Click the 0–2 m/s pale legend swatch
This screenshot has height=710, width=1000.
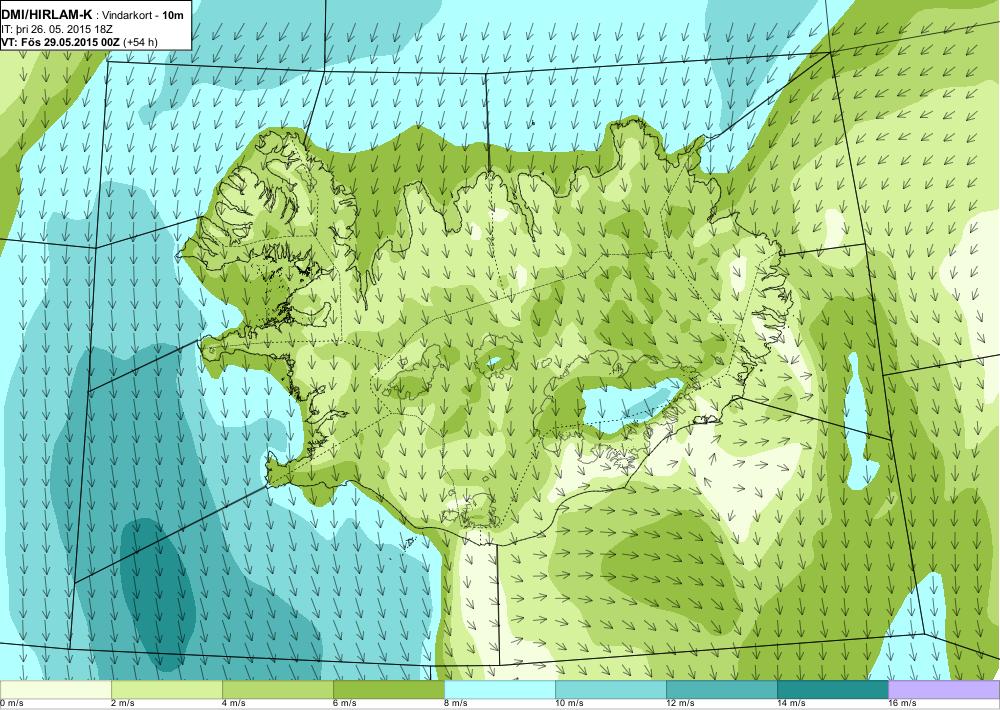(x=56, y=690)
